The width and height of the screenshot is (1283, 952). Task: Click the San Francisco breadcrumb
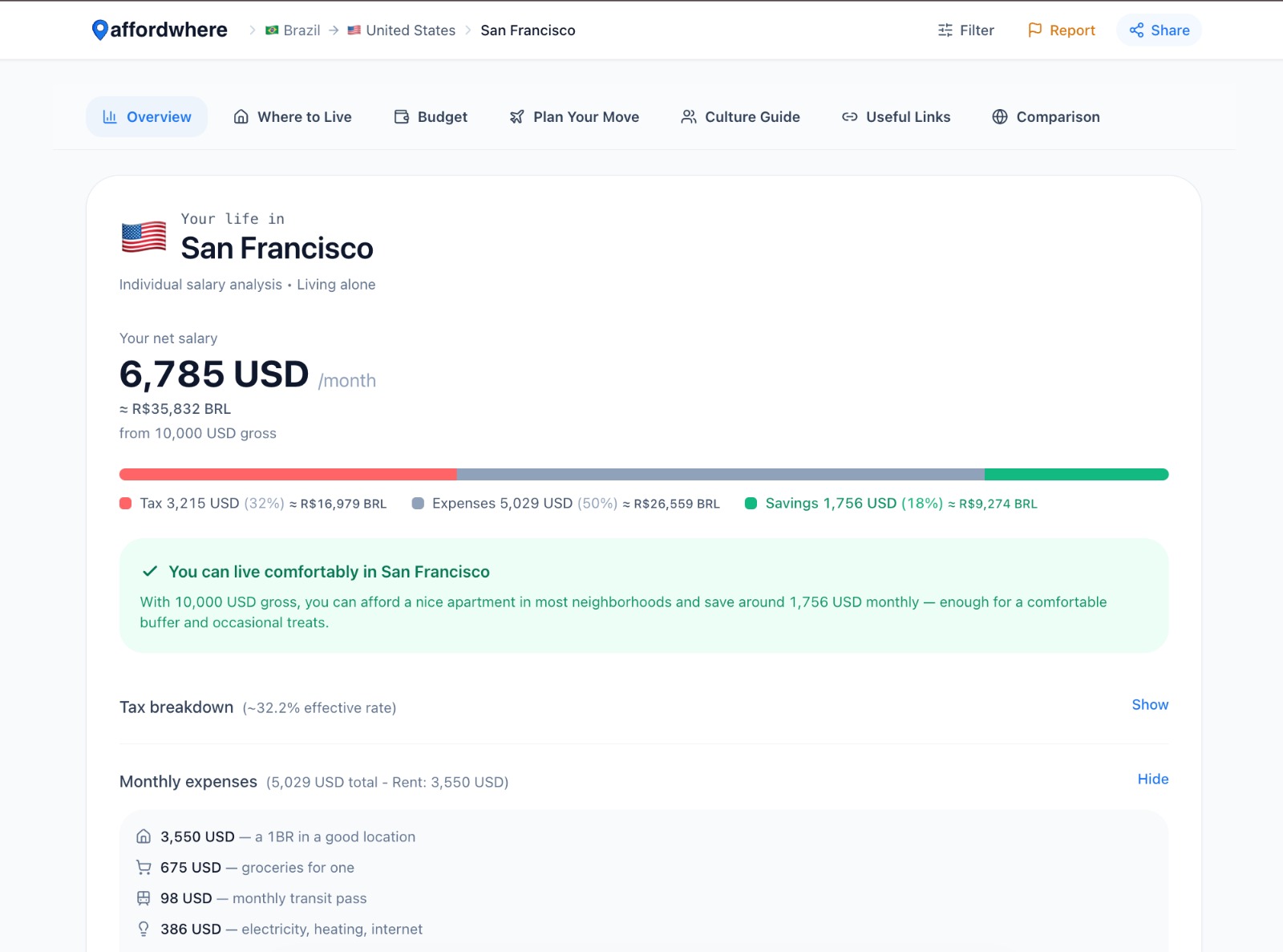[528, 30]
